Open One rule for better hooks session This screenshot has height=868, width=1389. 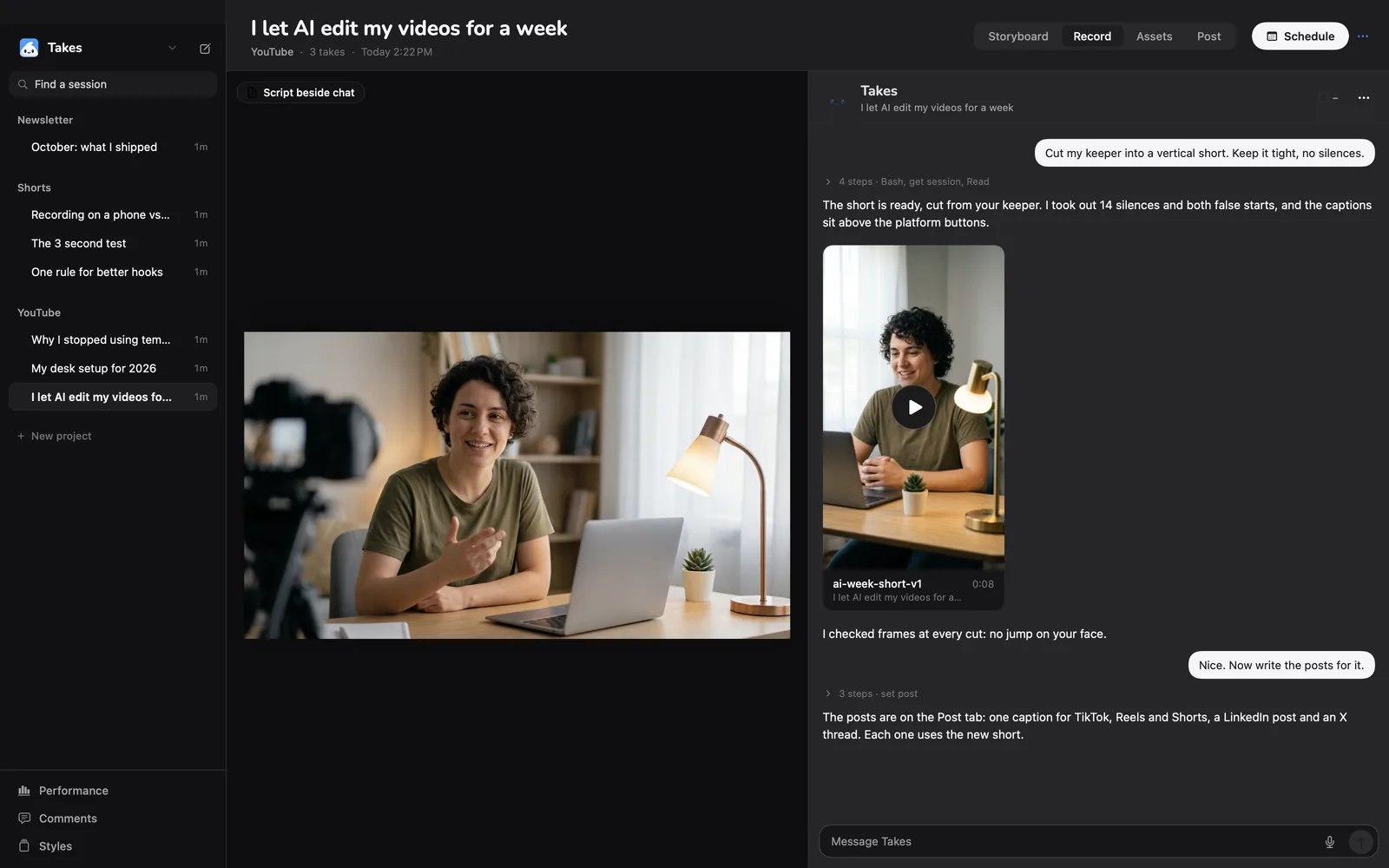[113, 272]
